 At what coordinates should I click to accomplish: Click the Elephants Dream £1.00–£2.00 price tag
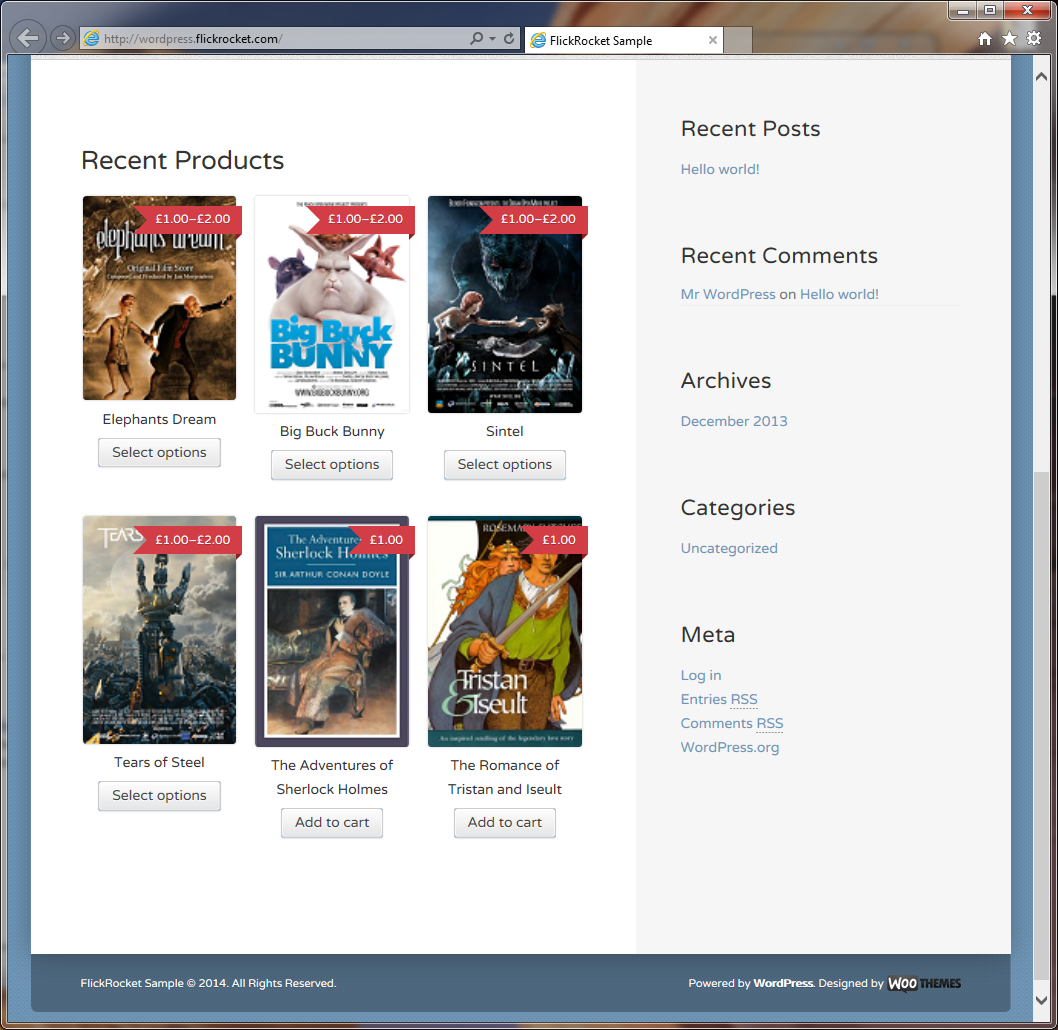188,219
